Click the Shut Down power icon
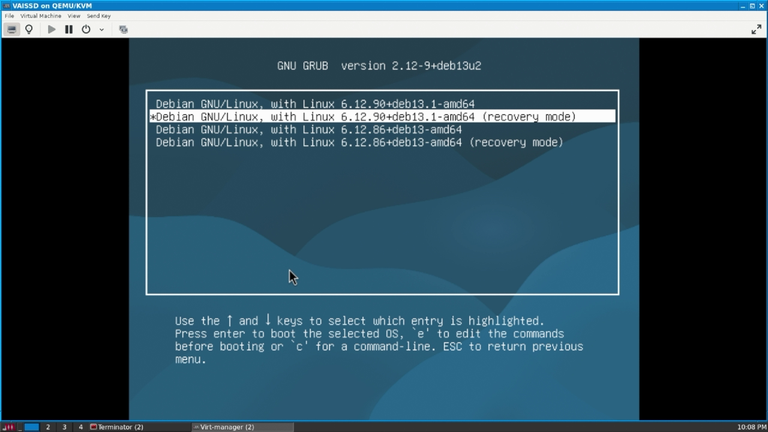 (x=86, y=29)
